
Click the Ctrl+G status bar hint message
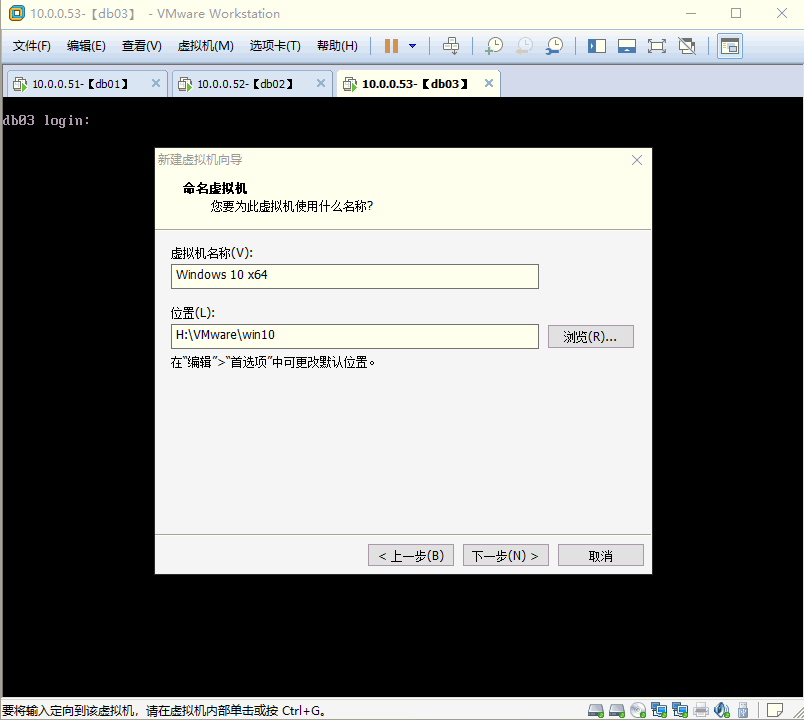[x=164, y=711]
